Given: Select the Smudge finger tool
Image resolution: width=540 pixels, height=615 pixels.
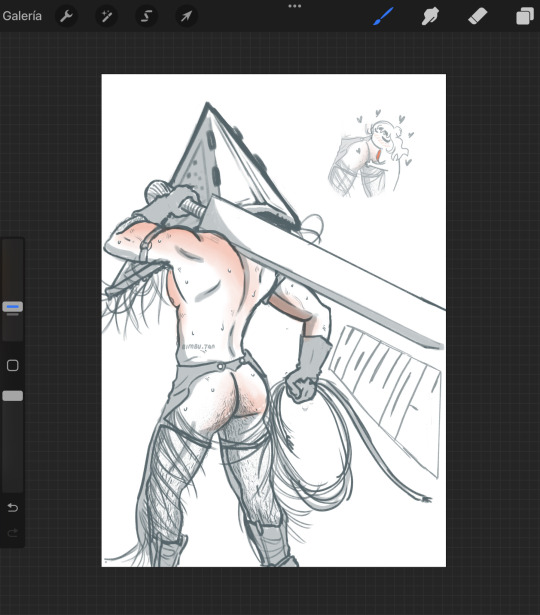Looking at the screenshot, I should 430,16.
